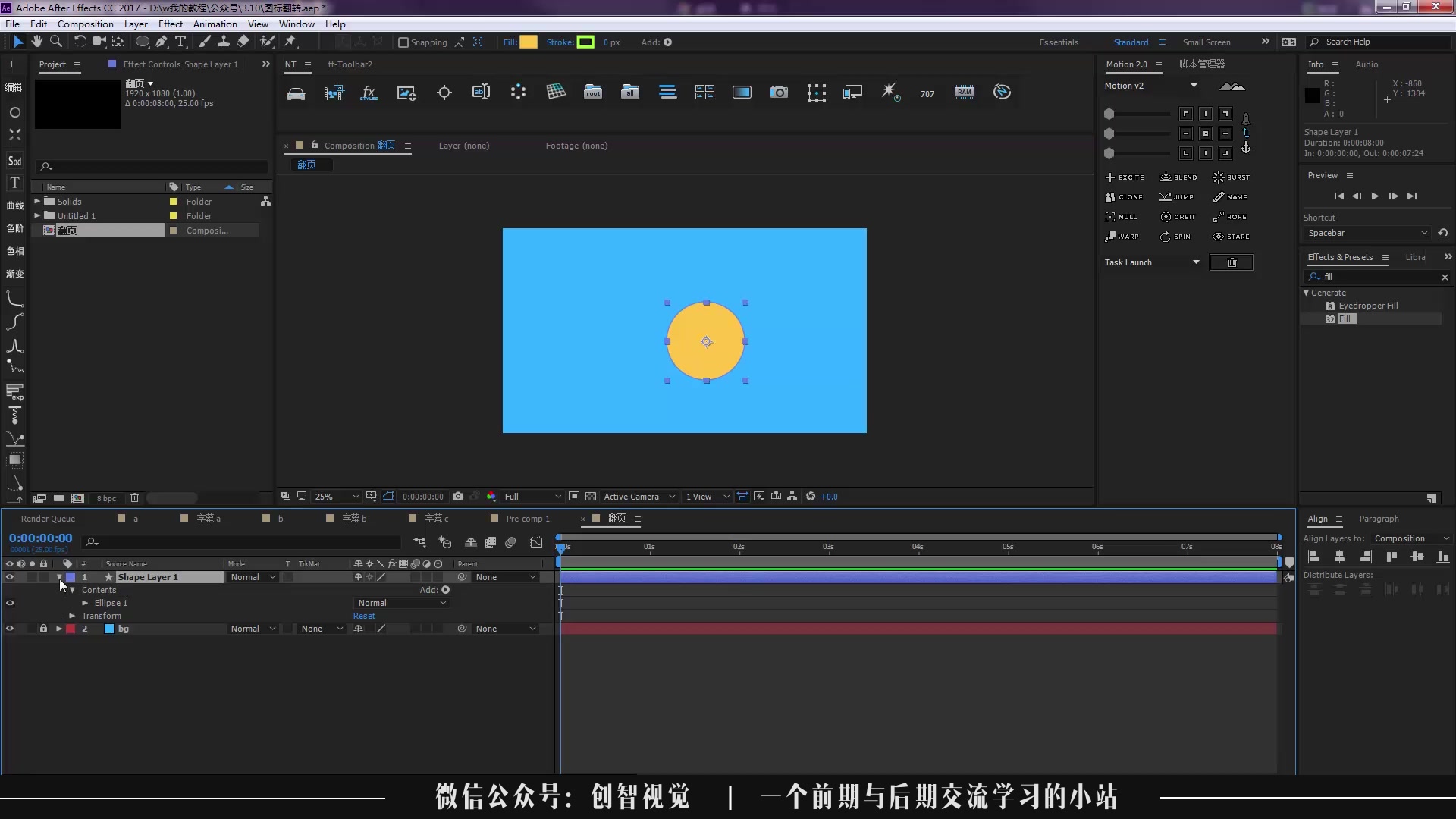This screenshot has width=1456, height=819.
Task: Select the Horizontal Type tool
Action: (x=180, y=42)
